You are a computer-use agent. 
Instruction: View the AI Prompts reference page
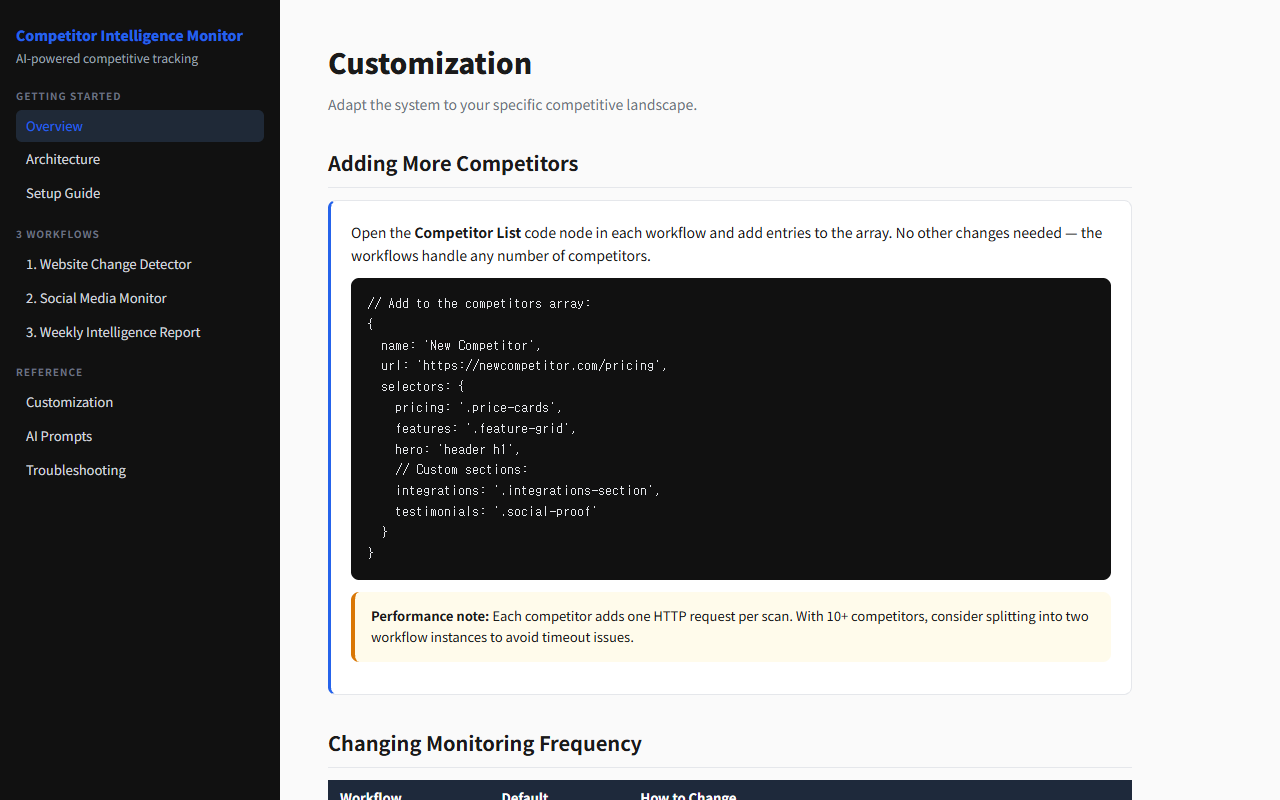[59, 436]
